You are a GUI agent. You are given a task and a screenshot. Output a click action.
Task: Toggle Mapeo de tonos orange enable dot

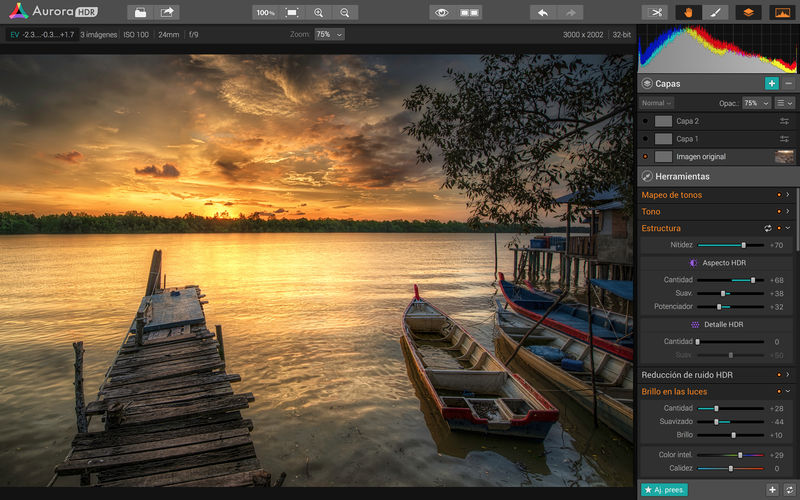click(x=779, y=195)
